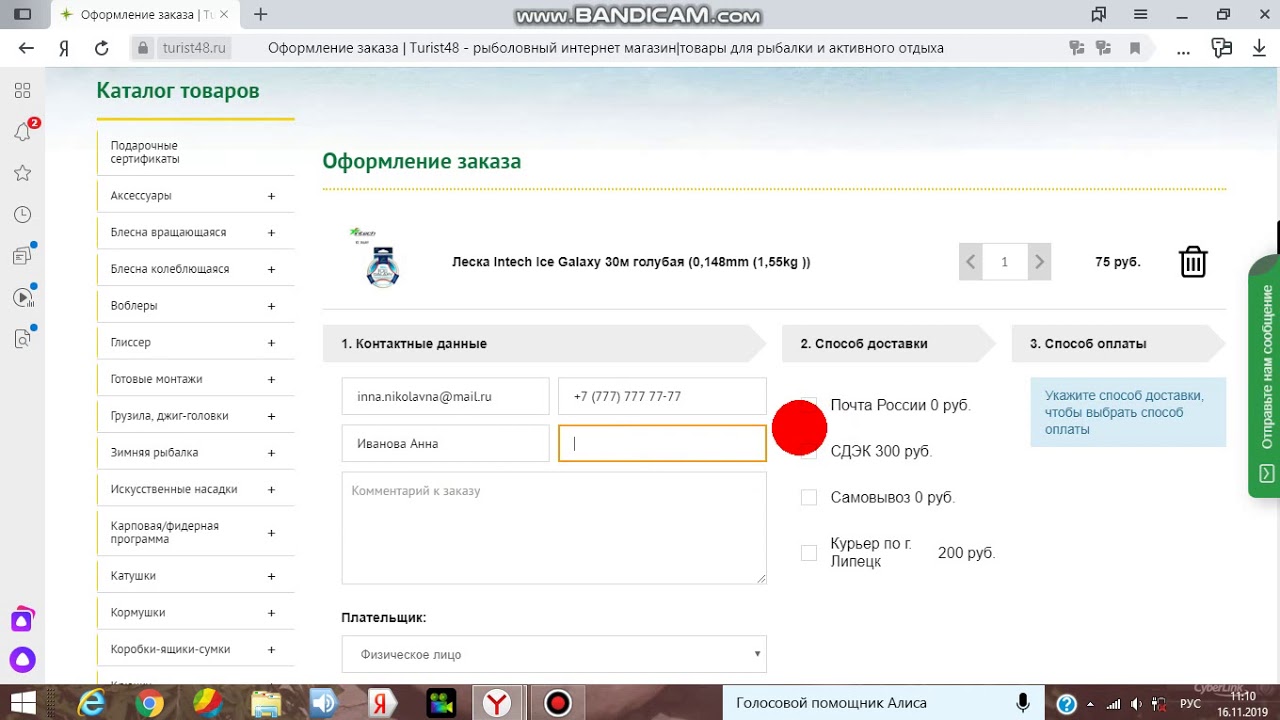Check the Самовывоз 0 руб. checkbox

(809, 497)
